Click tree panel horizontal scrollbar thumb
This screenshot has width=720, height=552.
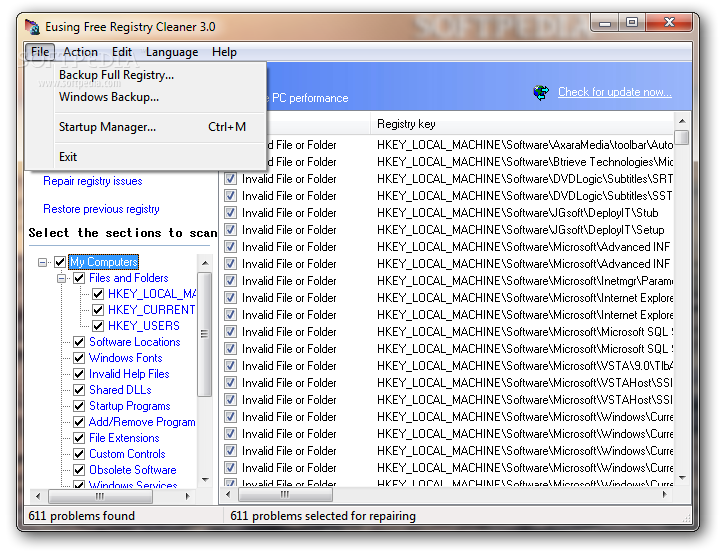click(100, 496)
